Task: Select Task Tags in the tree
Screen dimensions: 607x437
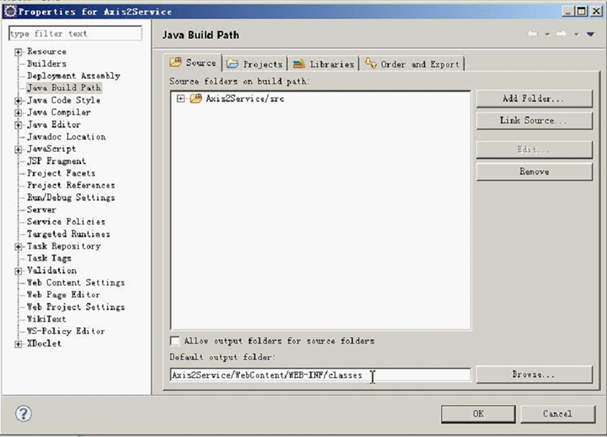Action: (x=49, y=258)
